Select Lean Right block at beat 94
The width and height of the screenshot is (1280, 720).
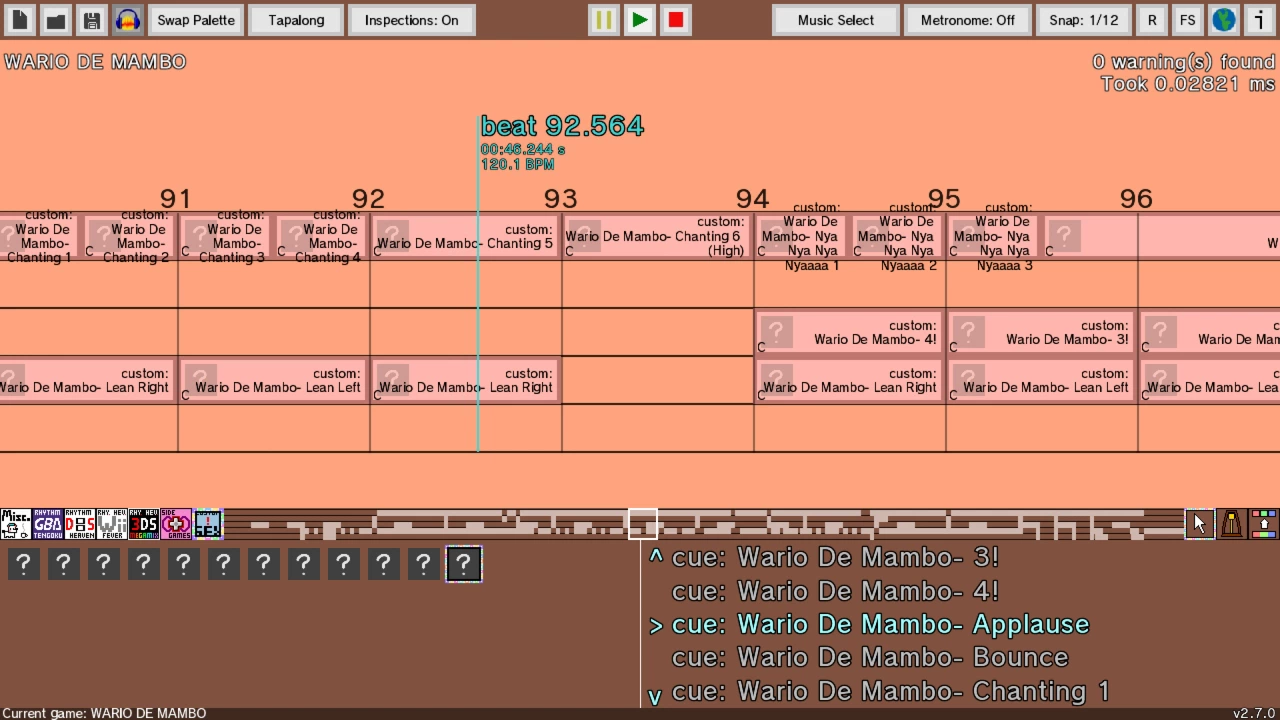click(848, 380)
